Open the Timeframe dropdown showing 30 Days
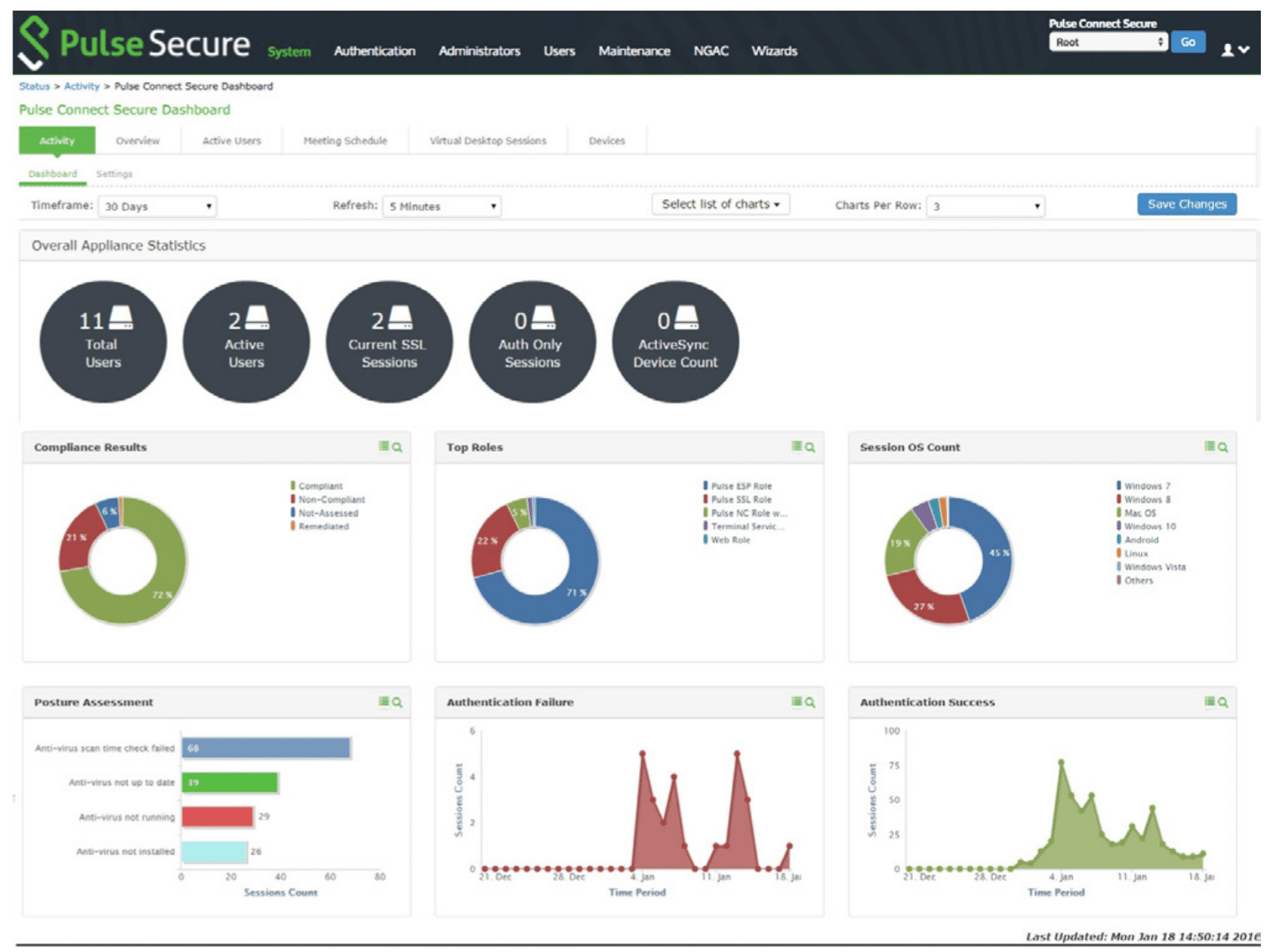Screen dimensions: 1267x952 pos(157,206)
